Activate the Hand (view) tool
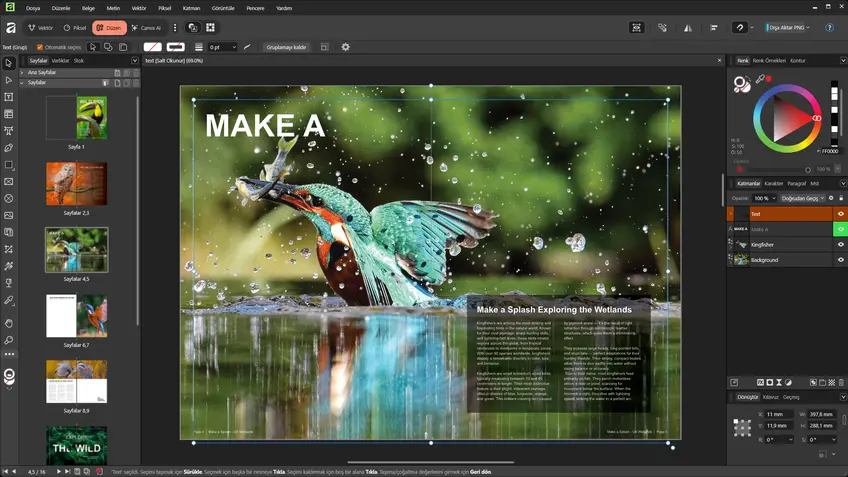 (9, 323)
